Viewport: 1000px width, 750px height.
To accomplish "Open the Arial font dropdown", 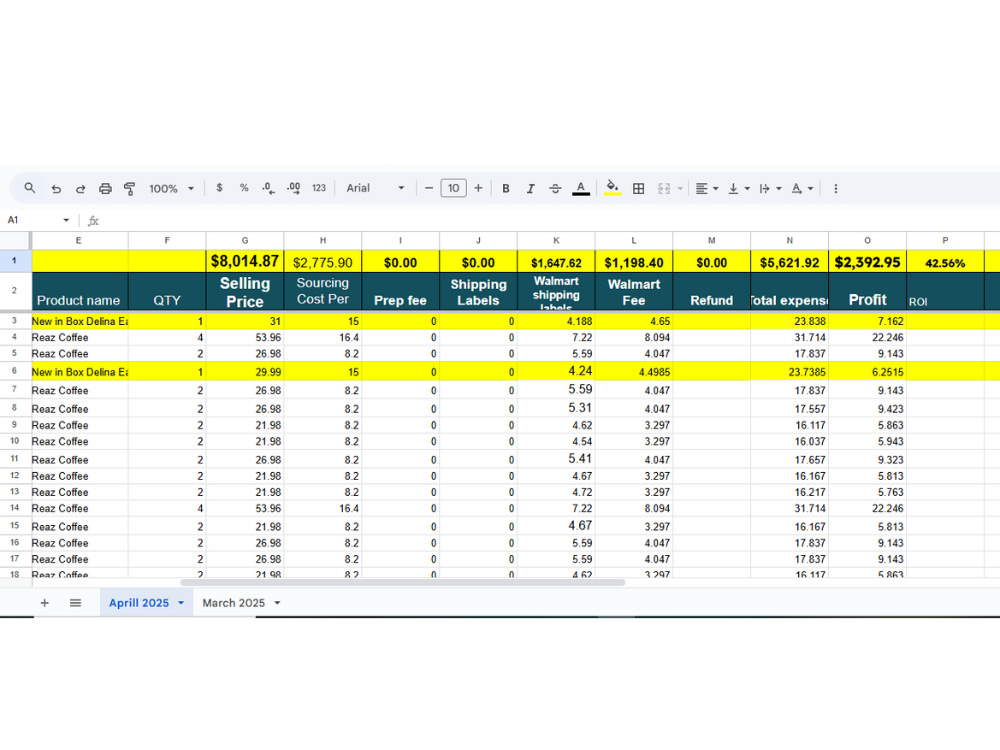I will (x=375, y=188).
